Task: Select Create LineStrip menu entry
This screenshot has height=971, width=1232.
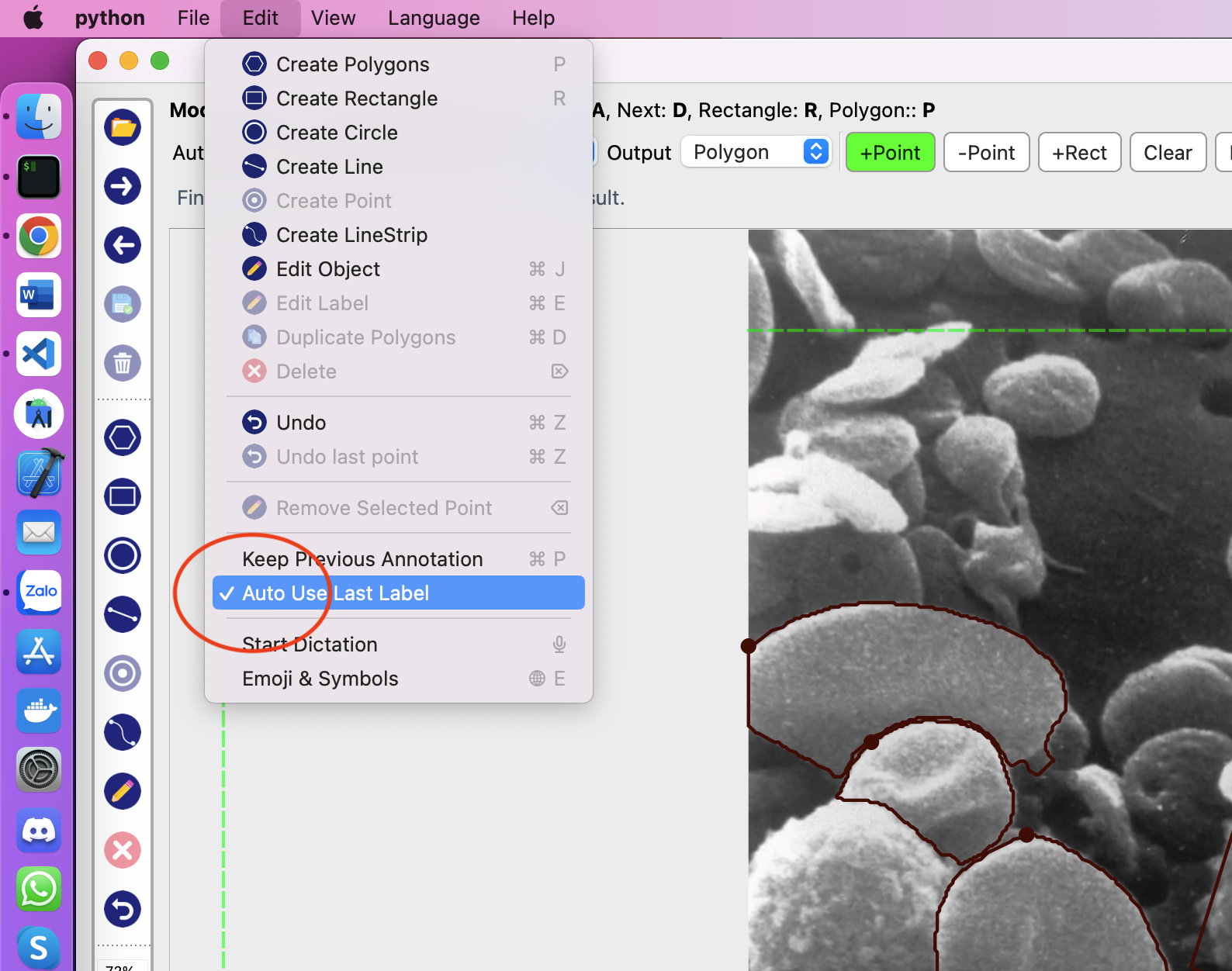Action: pyautogui.click(x=351, y=235)
